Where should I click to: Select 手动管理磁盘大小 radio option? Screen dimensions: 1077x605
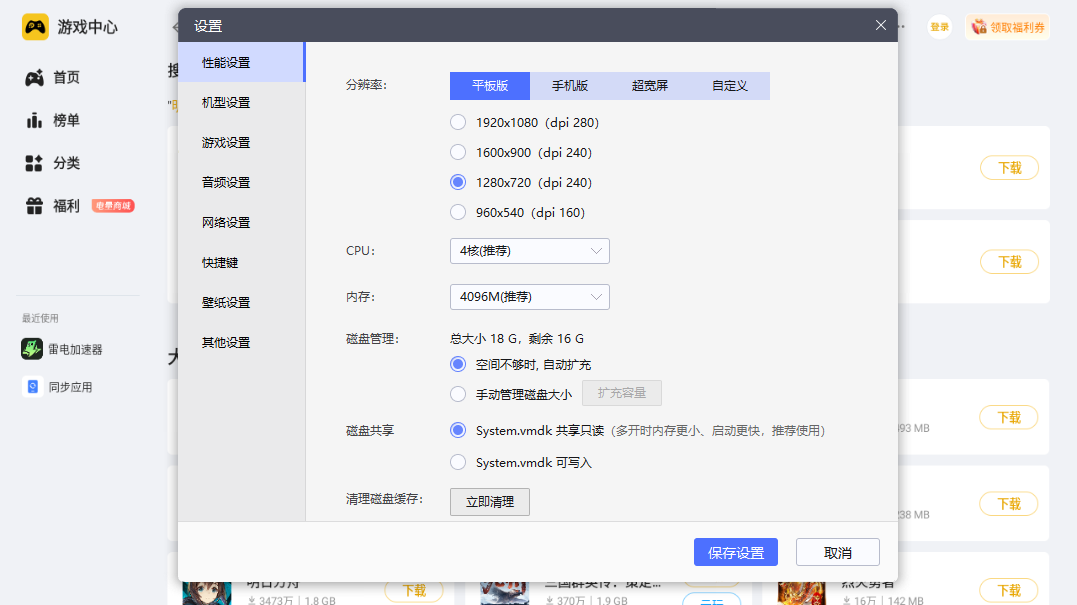pos(458,394)
